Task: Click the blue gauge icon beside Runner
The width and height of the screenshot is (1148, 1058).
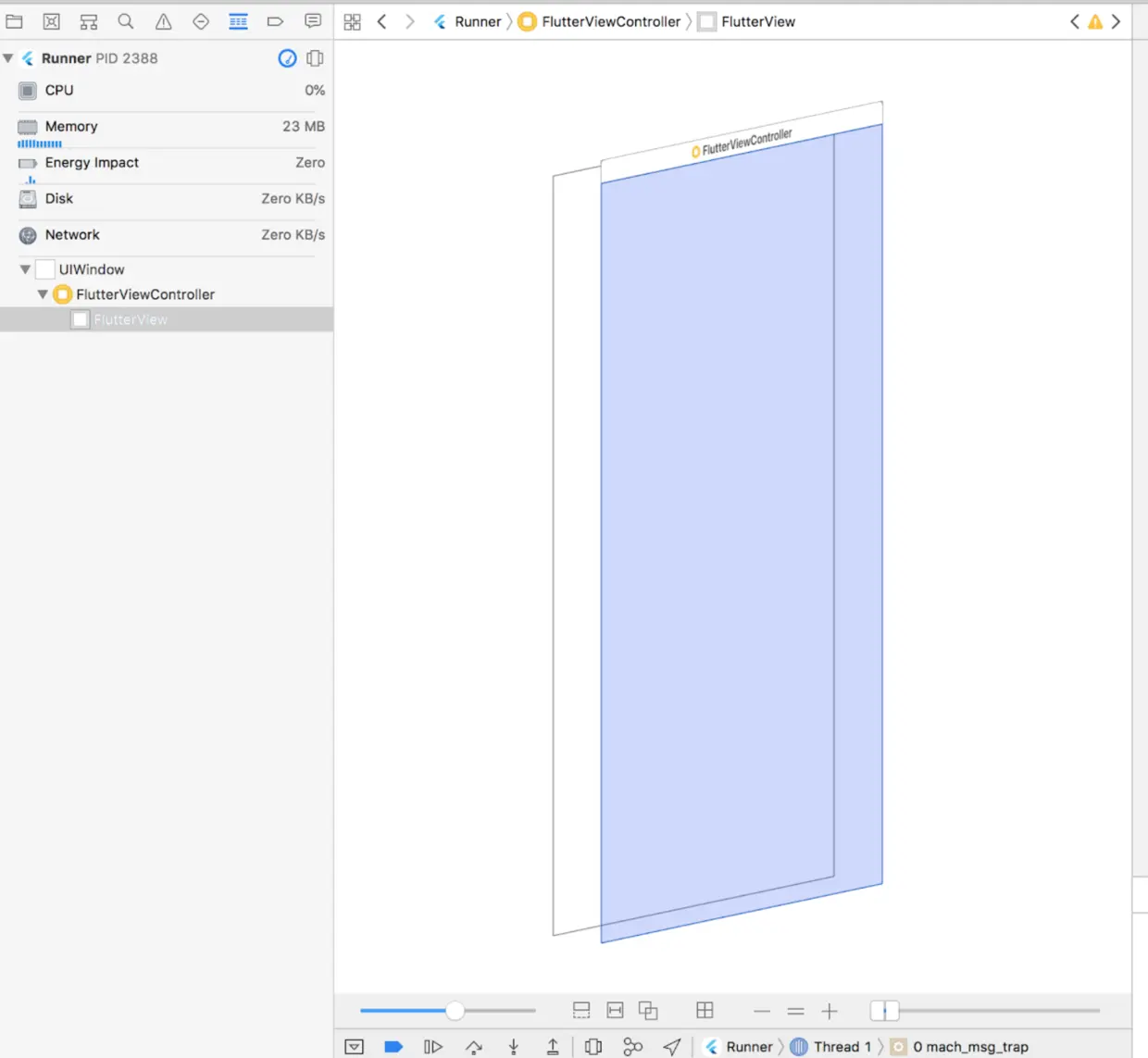Action: click(x=288, y=58)
